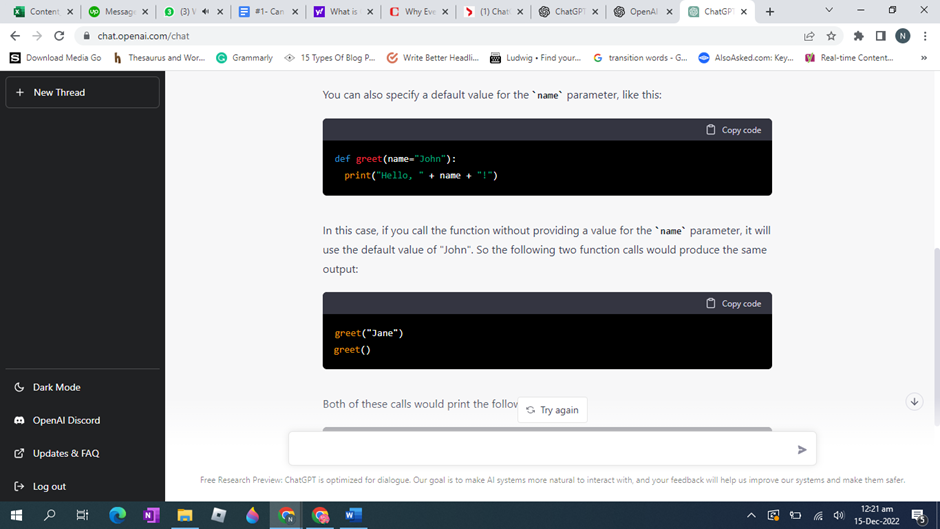Click the send message arrow icon

tap(802, 449)
